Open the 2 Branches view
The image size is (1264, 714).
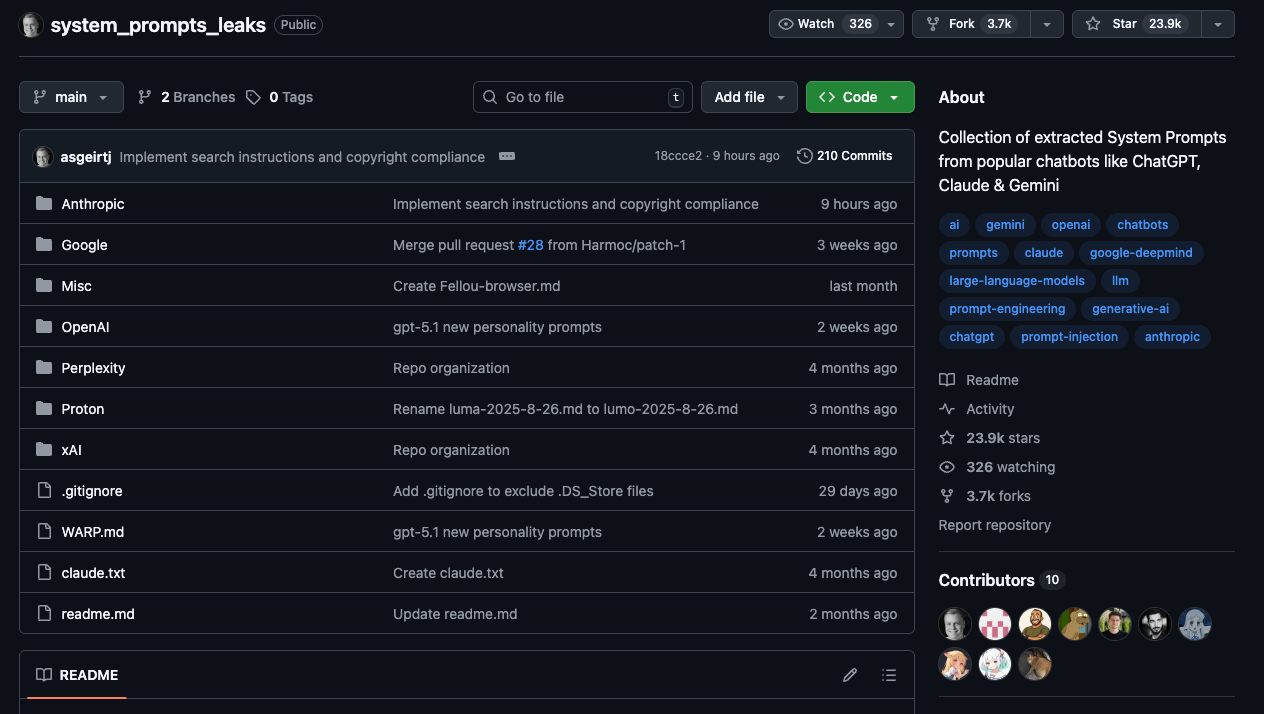186,97
